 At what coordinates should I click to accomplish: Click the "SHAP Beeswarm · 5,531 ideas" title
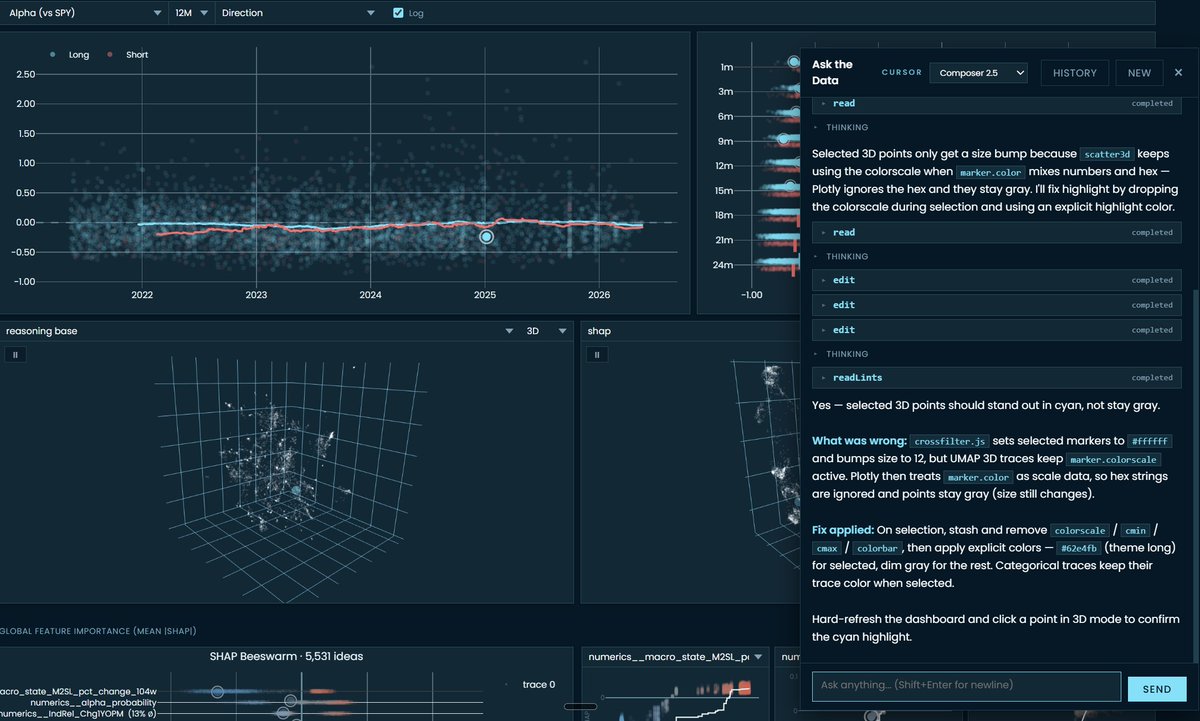(x=286, y=656)
